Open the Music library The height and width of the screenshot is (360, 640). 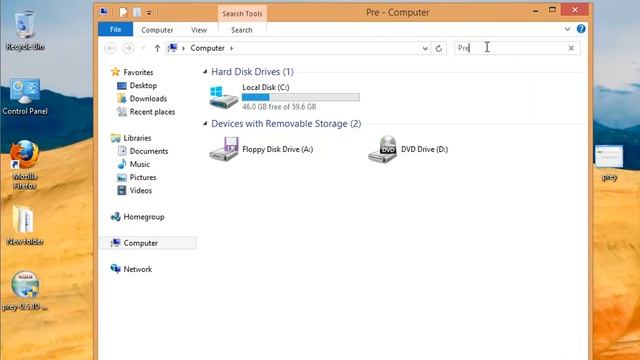pyautogui.click(x=140, y=164)
